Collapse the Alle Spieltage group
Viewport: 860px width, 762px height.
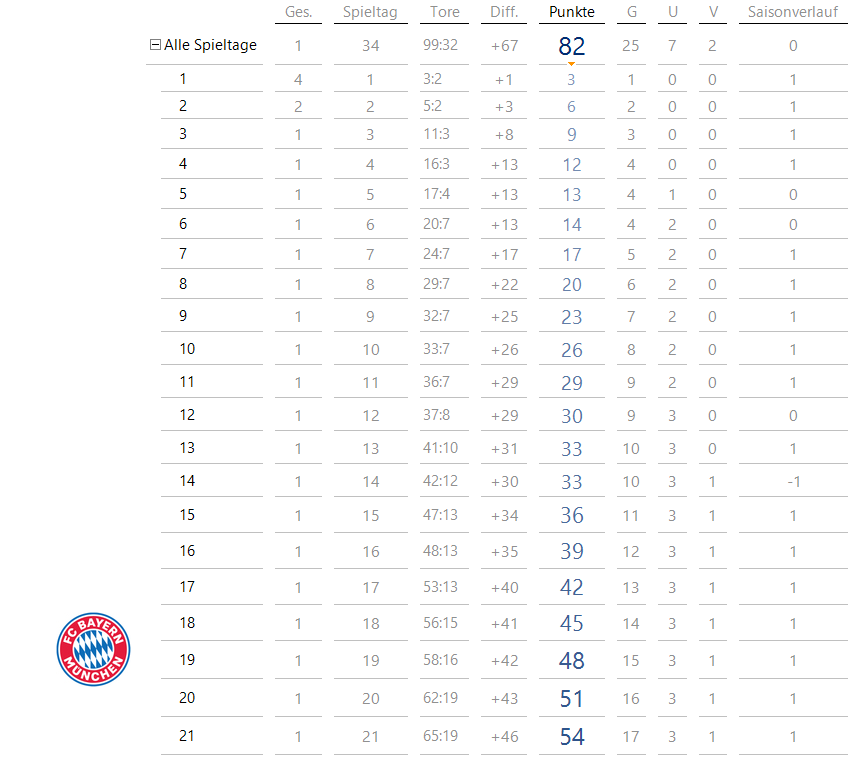(155, 45)
